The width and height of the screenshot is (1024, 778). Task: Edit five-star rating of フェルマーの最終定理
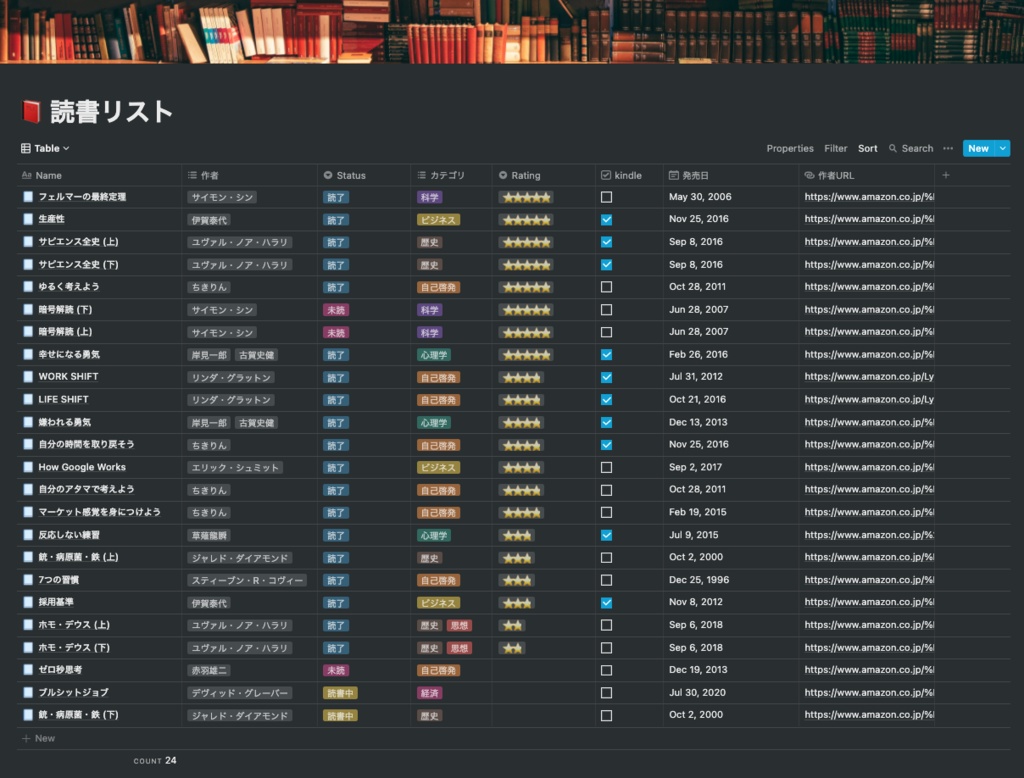526,197
